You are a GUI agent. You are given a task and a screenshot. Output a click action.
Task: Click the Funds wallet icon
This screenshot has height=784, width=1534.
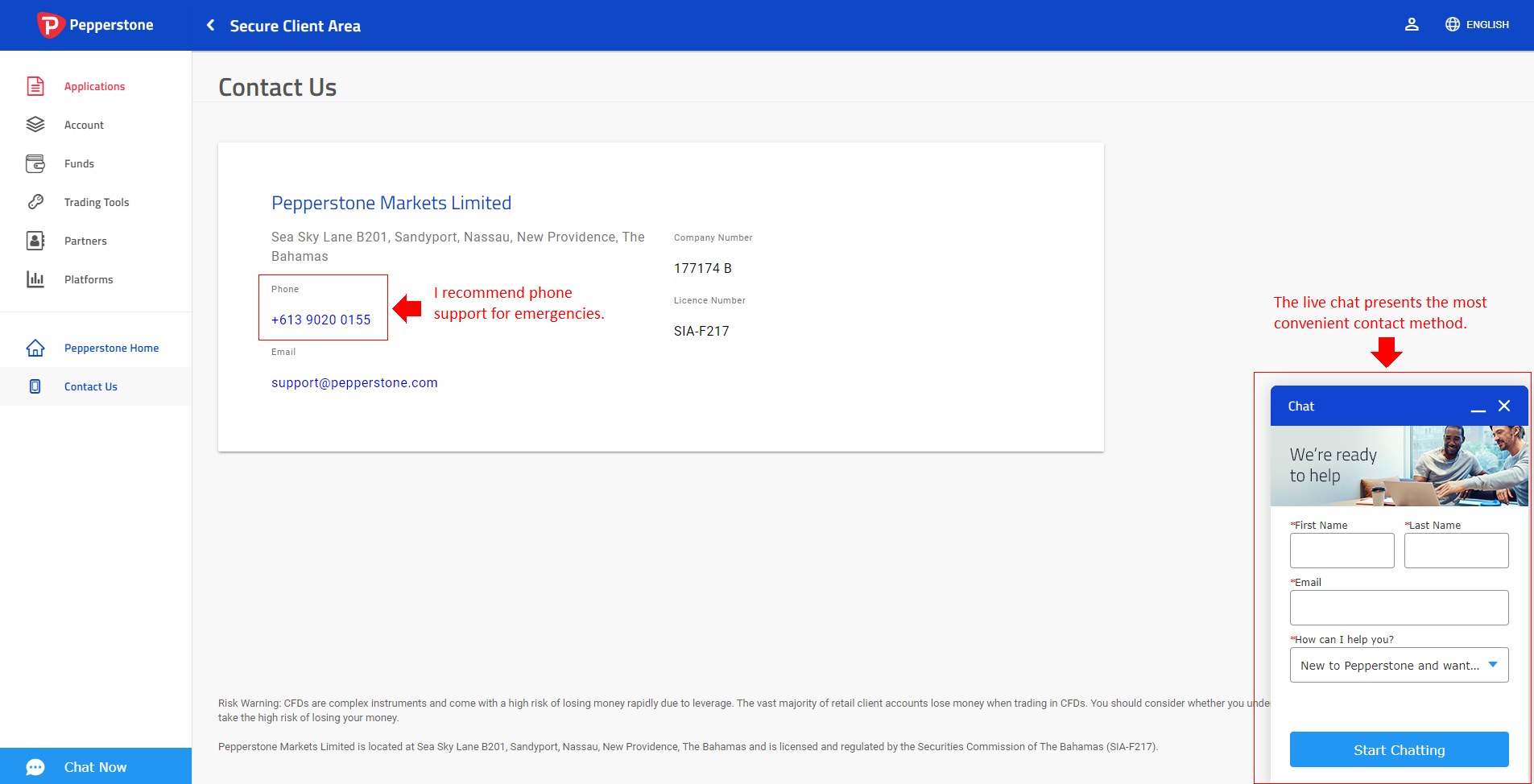[35, 163]
